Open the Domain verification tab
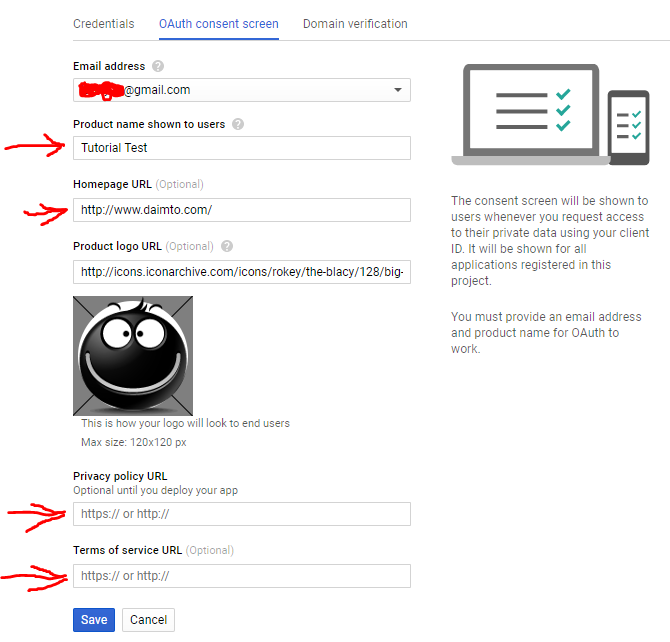Screen dimensions: 670x642 (355, 24)
